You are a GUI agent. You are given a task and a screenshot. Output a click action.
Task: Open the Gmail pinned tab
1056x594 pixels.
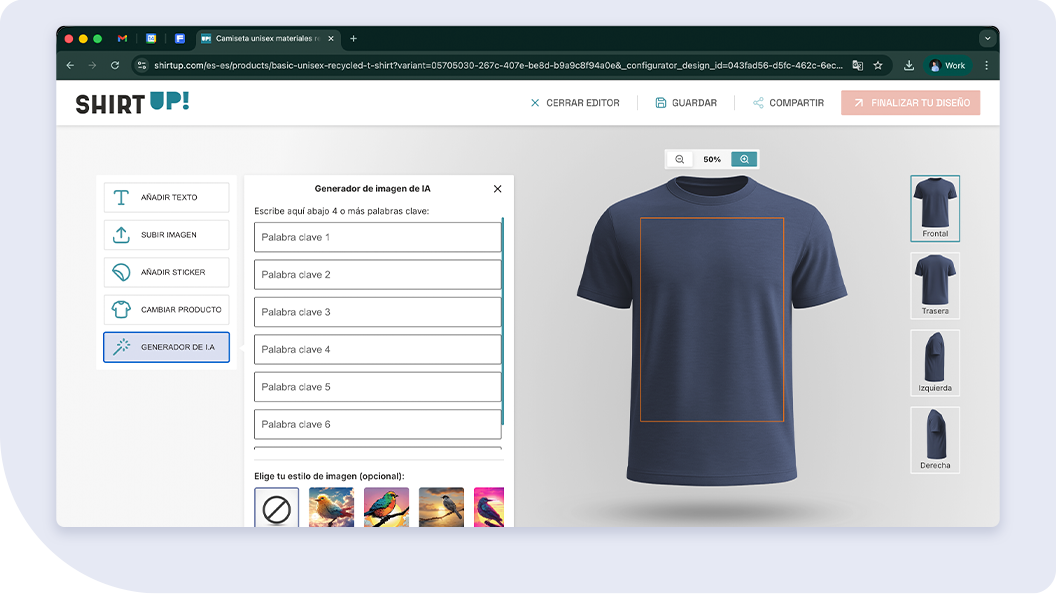[x=123, y=38]
